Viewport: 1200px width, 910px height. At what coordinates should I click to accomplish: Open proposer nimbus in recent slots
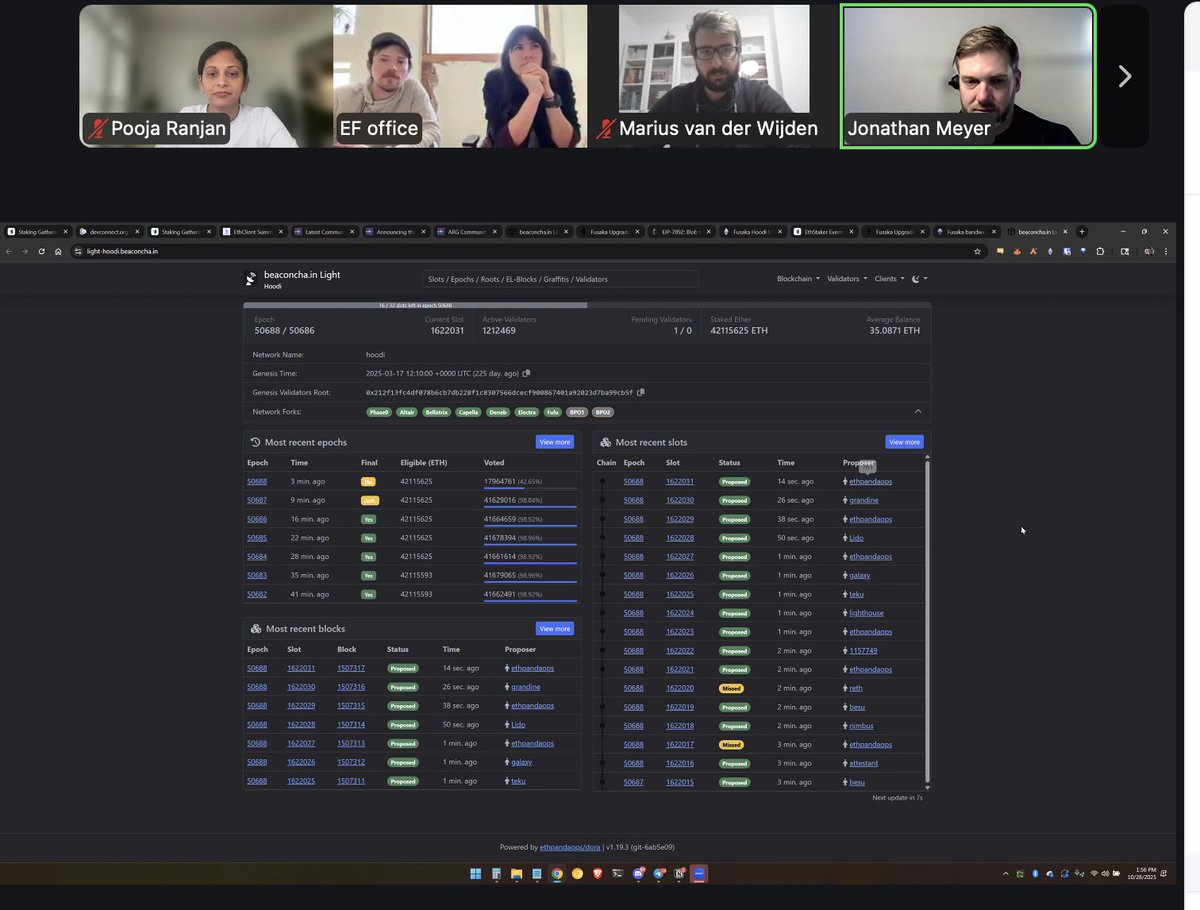(x=861, y=726)
